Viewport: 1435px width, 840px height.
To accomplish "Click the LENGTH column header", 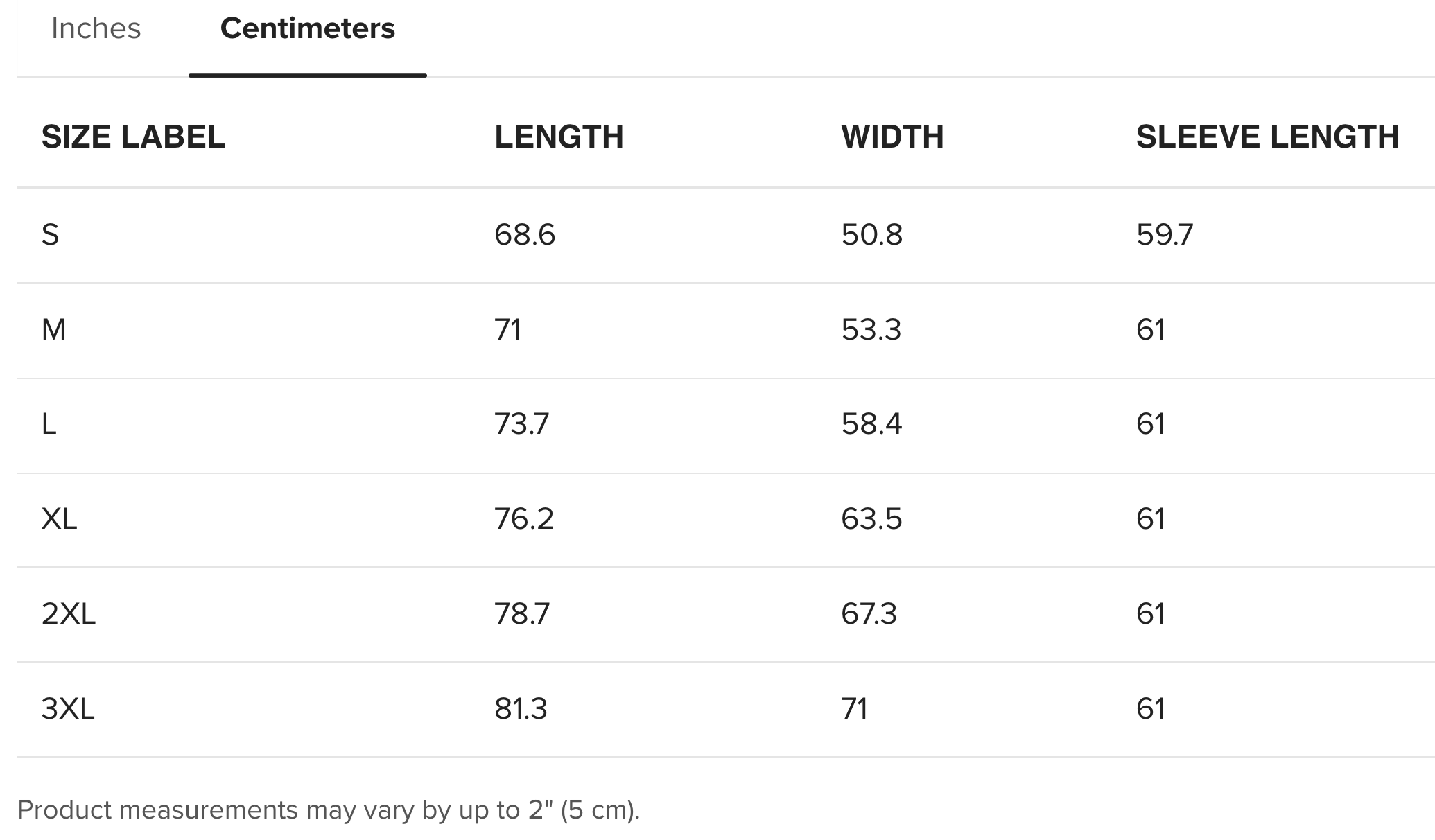I will pos(559,137).
